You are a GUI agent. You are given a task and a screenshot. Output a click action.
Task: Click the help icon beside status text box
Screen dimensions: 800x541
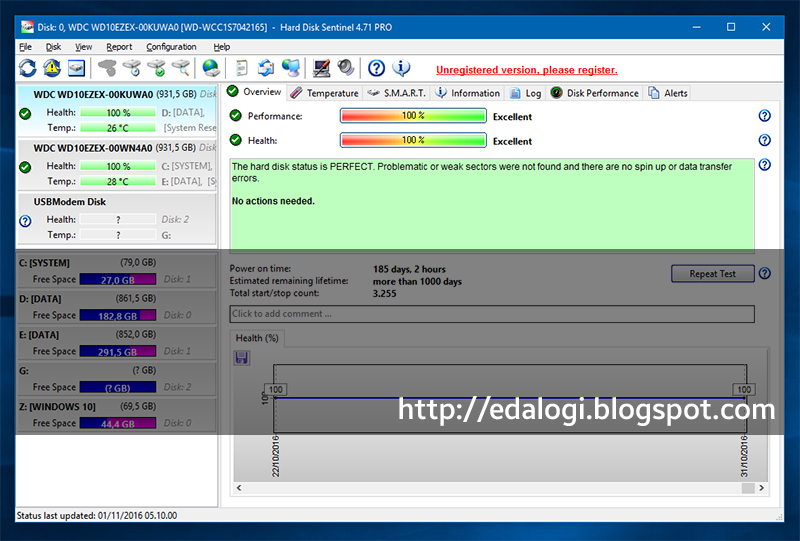(x=764, y=164)
